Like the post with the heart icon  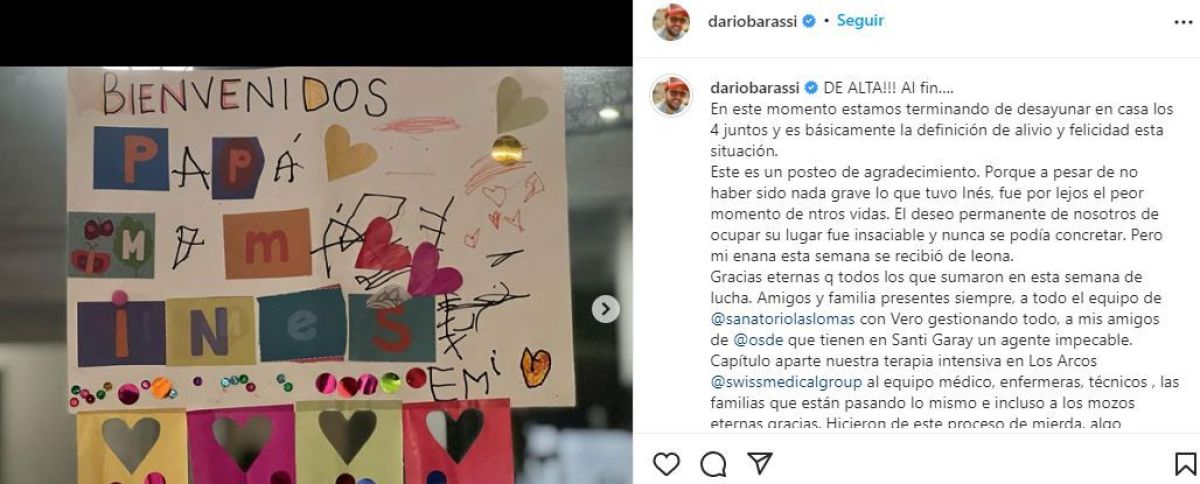pyautogui.click(x=666, y=464)
